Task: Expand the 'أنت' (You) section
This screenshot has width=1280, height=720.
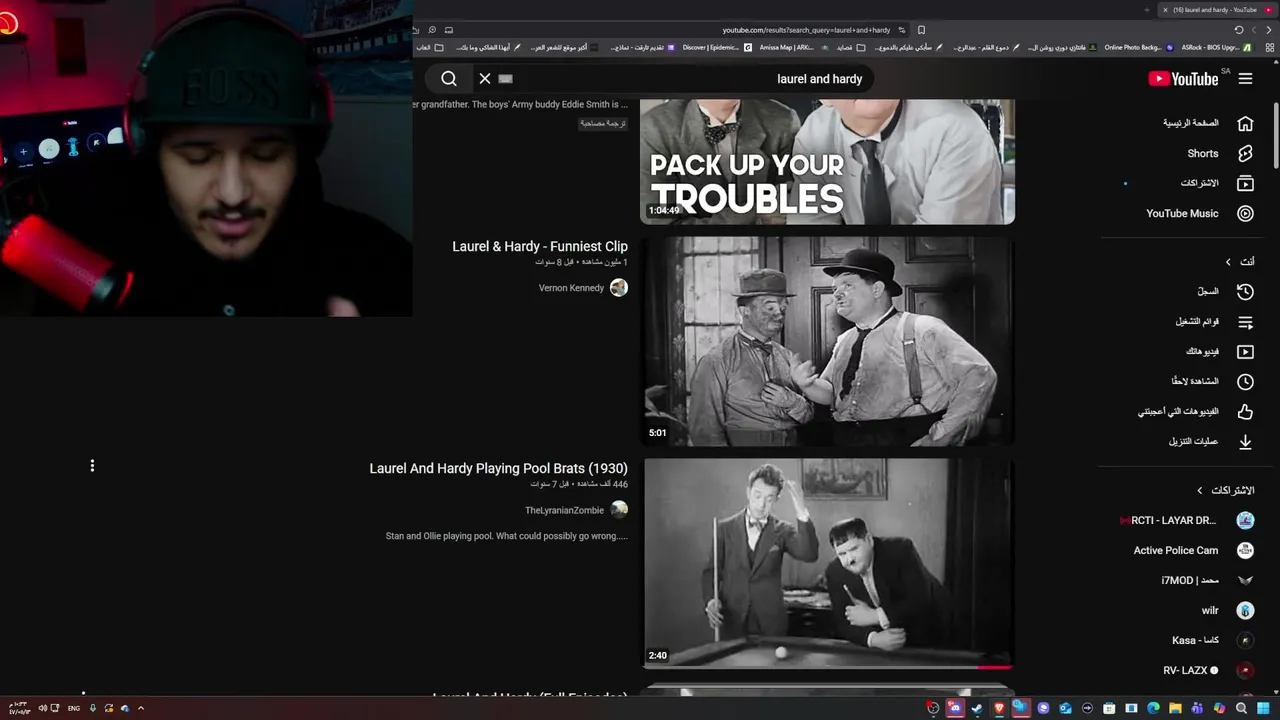Action: pos(1240,262)
